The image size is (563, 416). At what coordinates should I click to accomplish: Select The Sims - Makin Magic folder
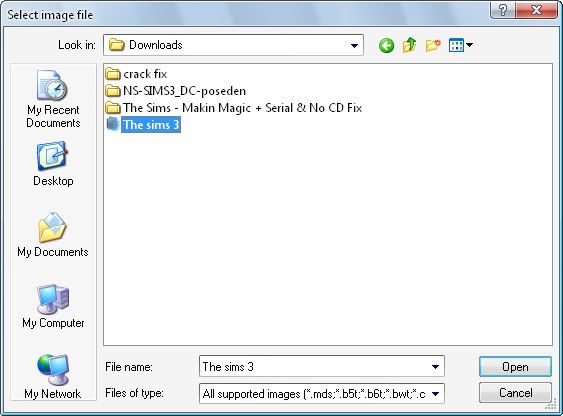234,108
